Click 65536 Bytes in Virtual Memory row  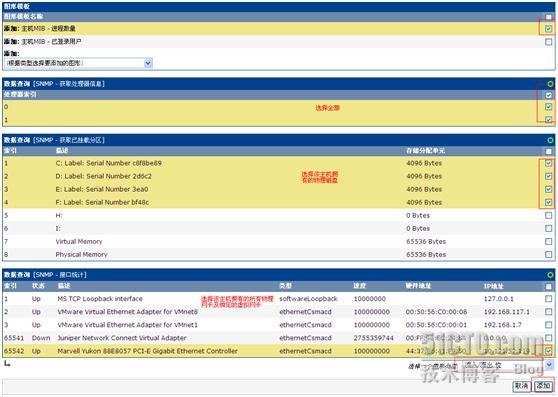(426, 242)
